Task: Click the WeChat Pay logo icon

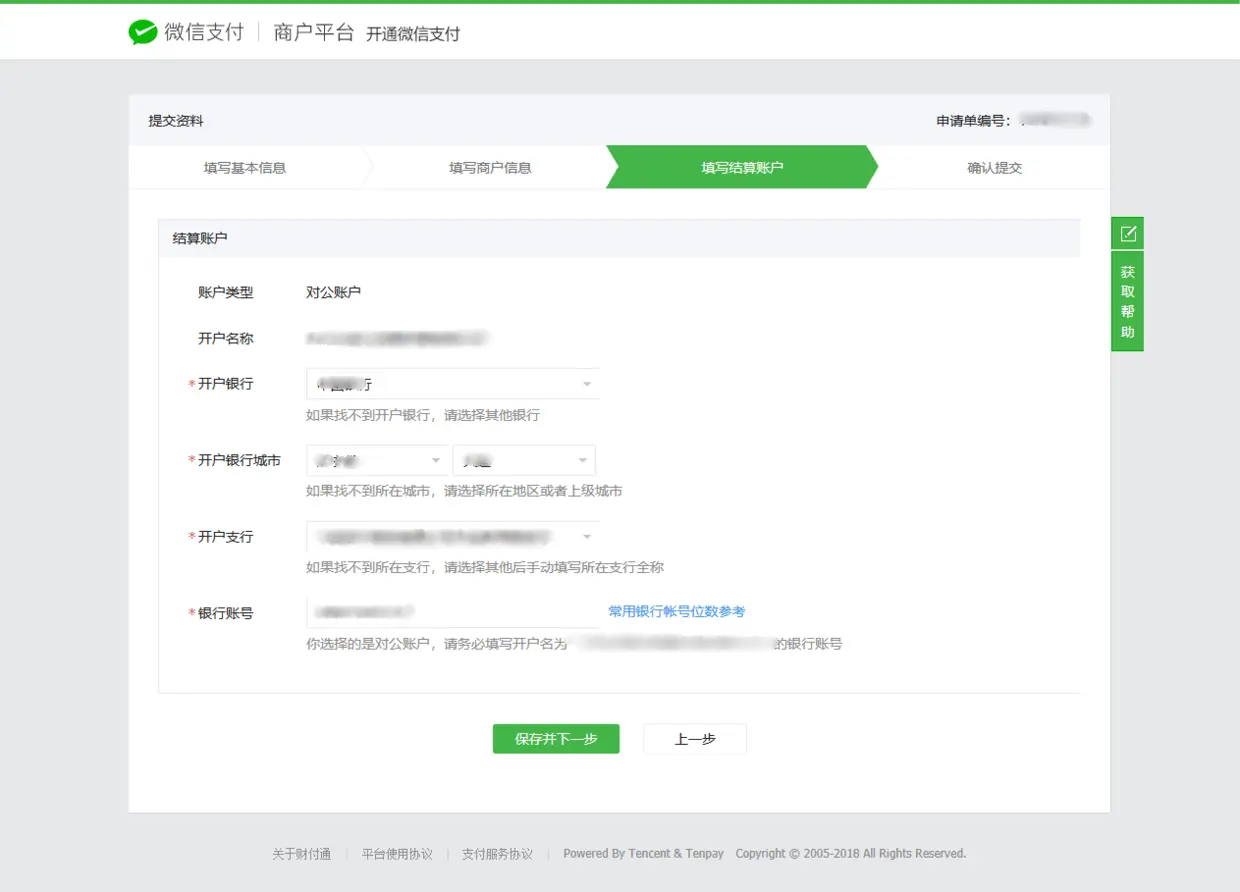Action: coord(143,32)
